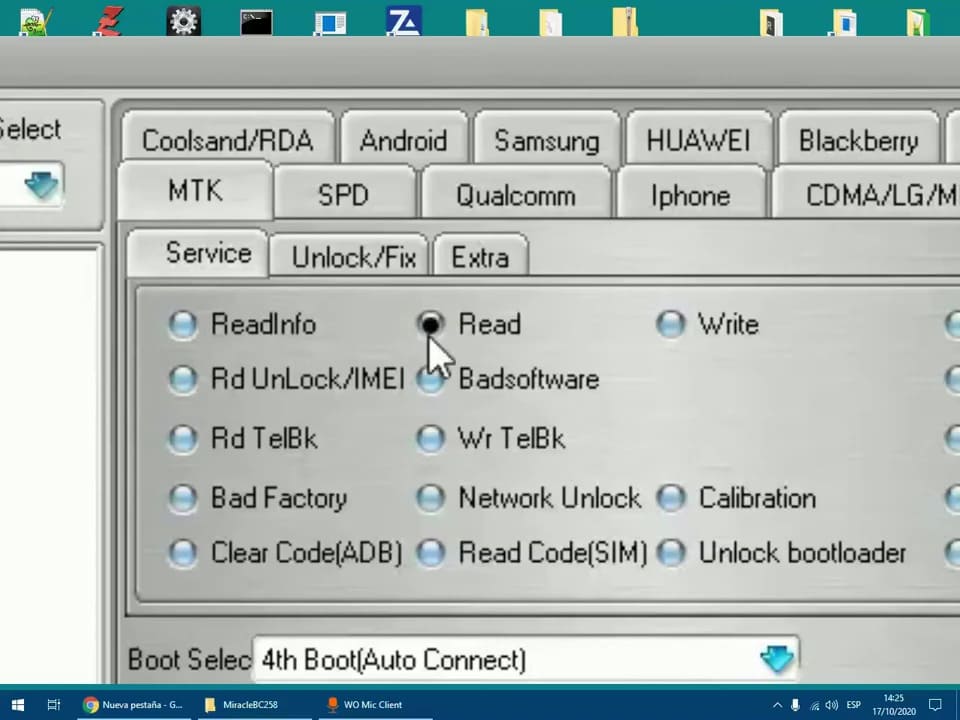The height and width of the screenshot is (720, 960).
Task: Select the MTK tab
Action: (x=195, y=191)
